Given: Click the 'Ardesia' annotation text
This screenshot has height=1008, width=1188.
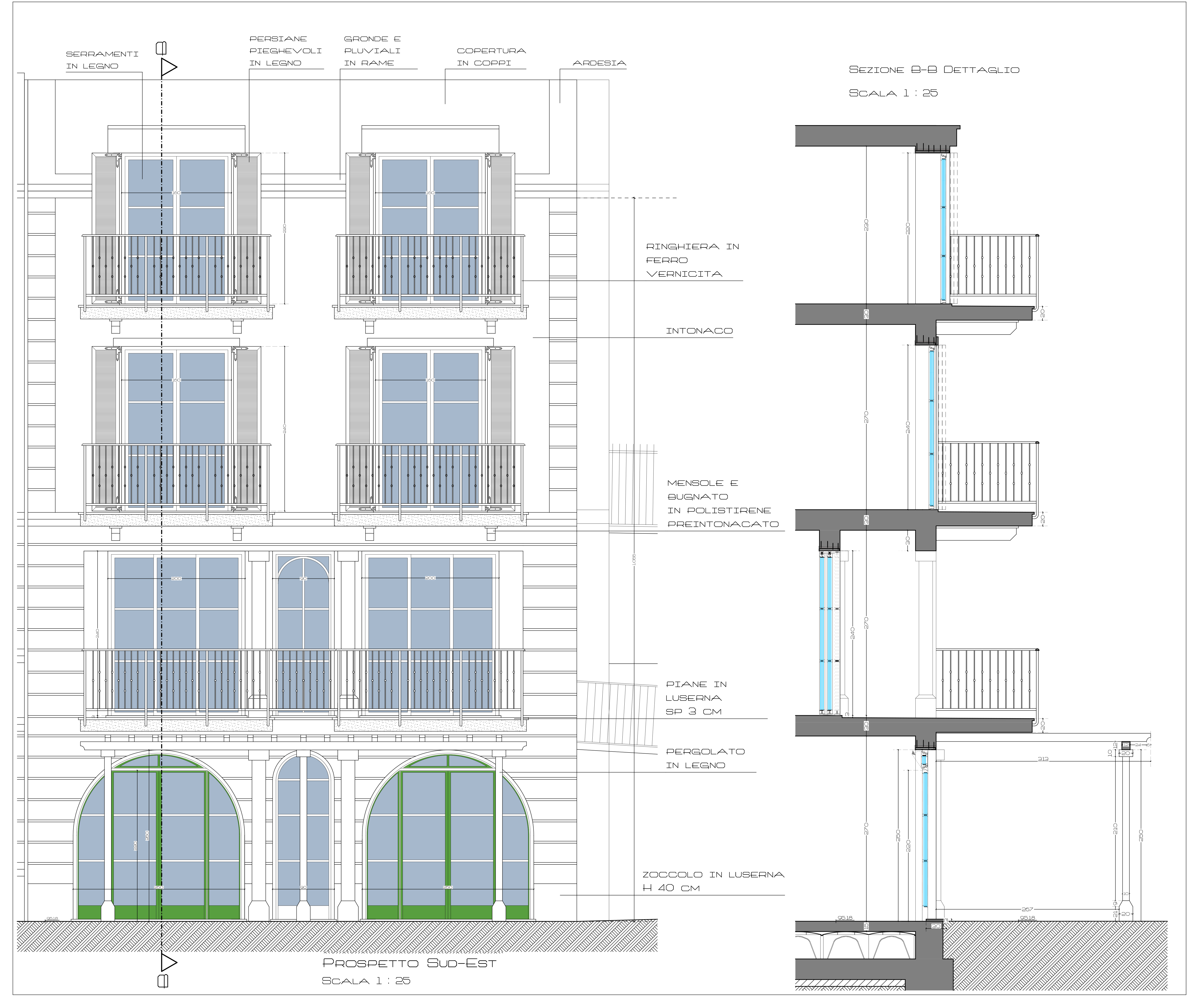Looking at the screenshot, I should tap(599, 63).
